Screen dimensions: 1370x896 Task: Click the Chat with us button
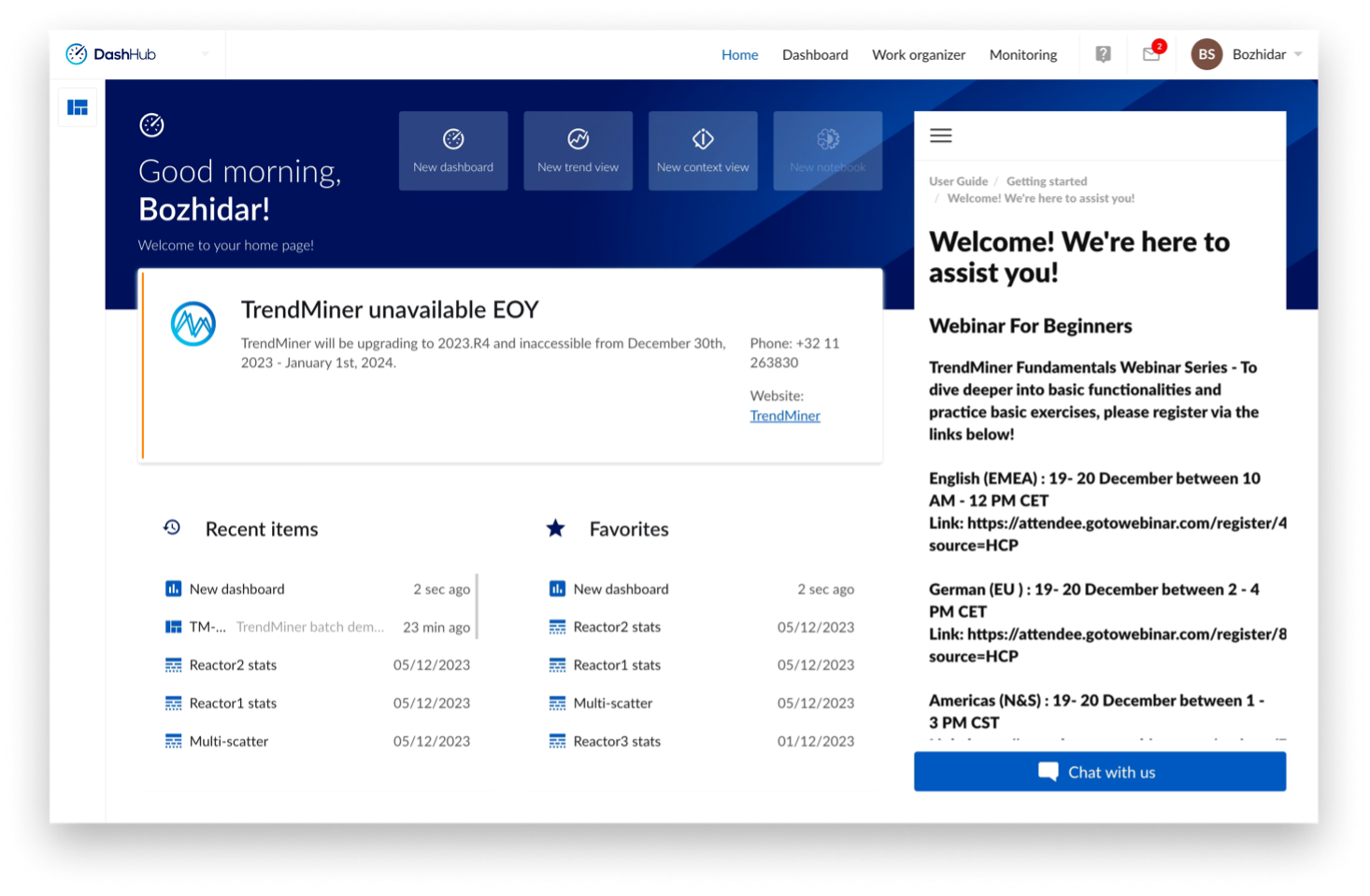(x=1099, y=772)
